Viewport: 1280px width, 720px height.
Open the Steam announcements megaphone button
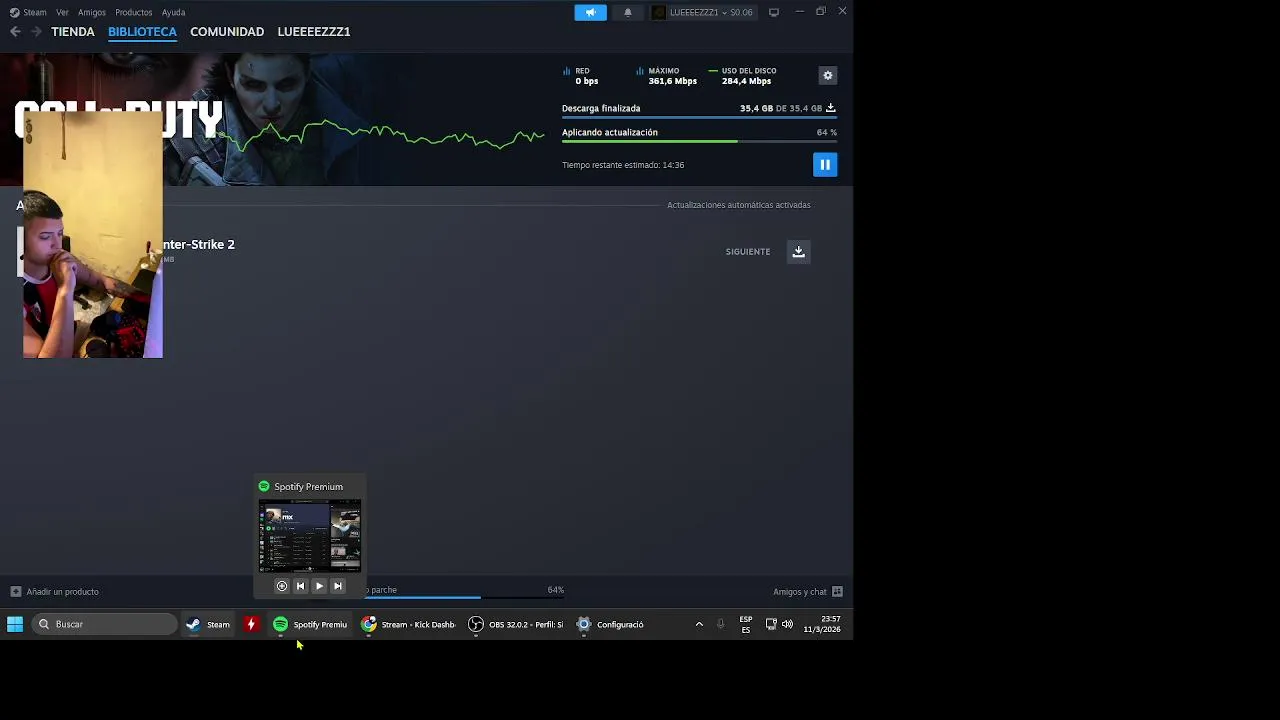590,12
